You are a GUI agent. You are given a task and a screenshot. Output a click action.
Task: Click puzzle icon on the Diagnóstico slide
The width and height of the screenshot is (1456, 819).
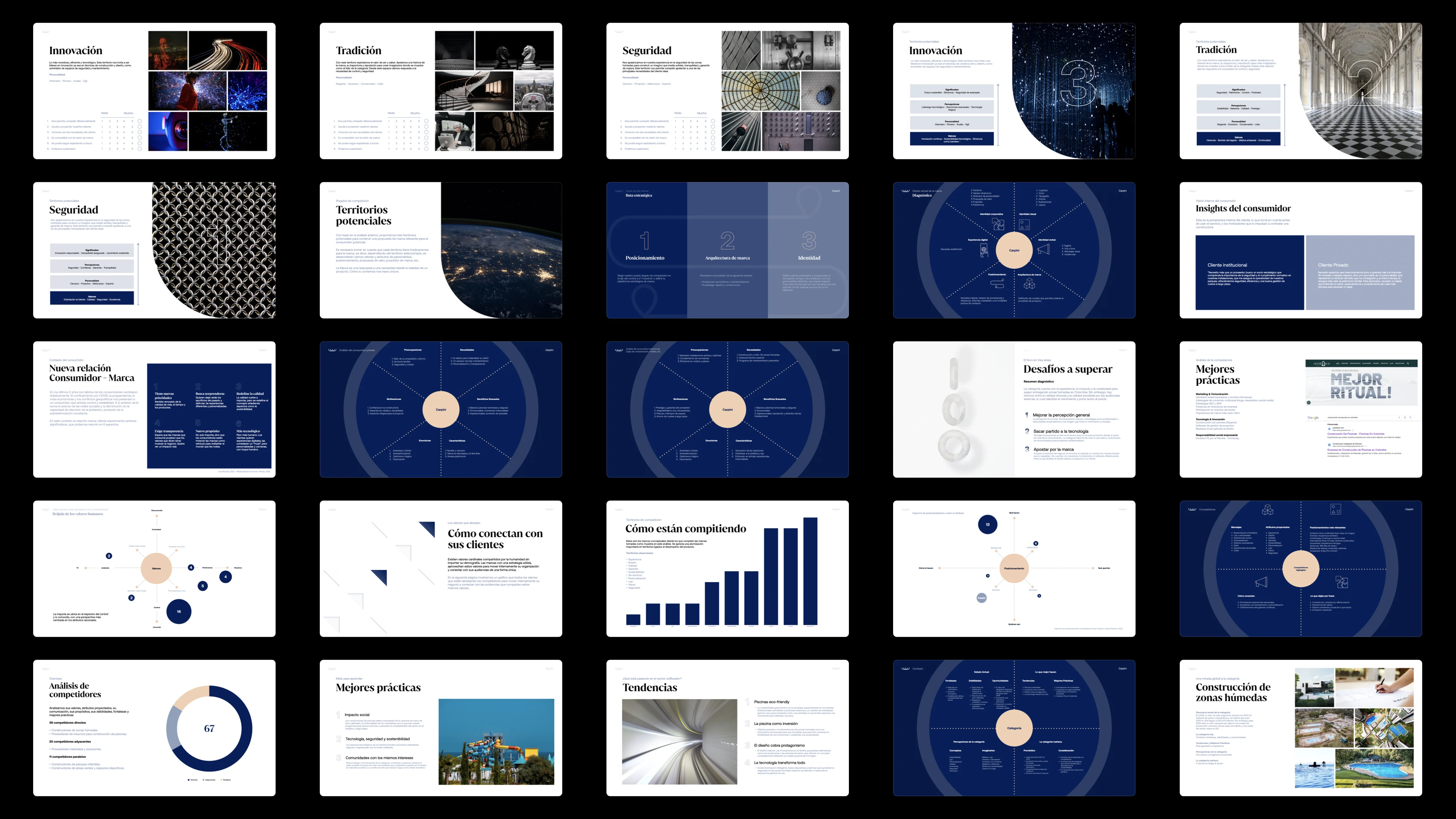coord(998,224)
